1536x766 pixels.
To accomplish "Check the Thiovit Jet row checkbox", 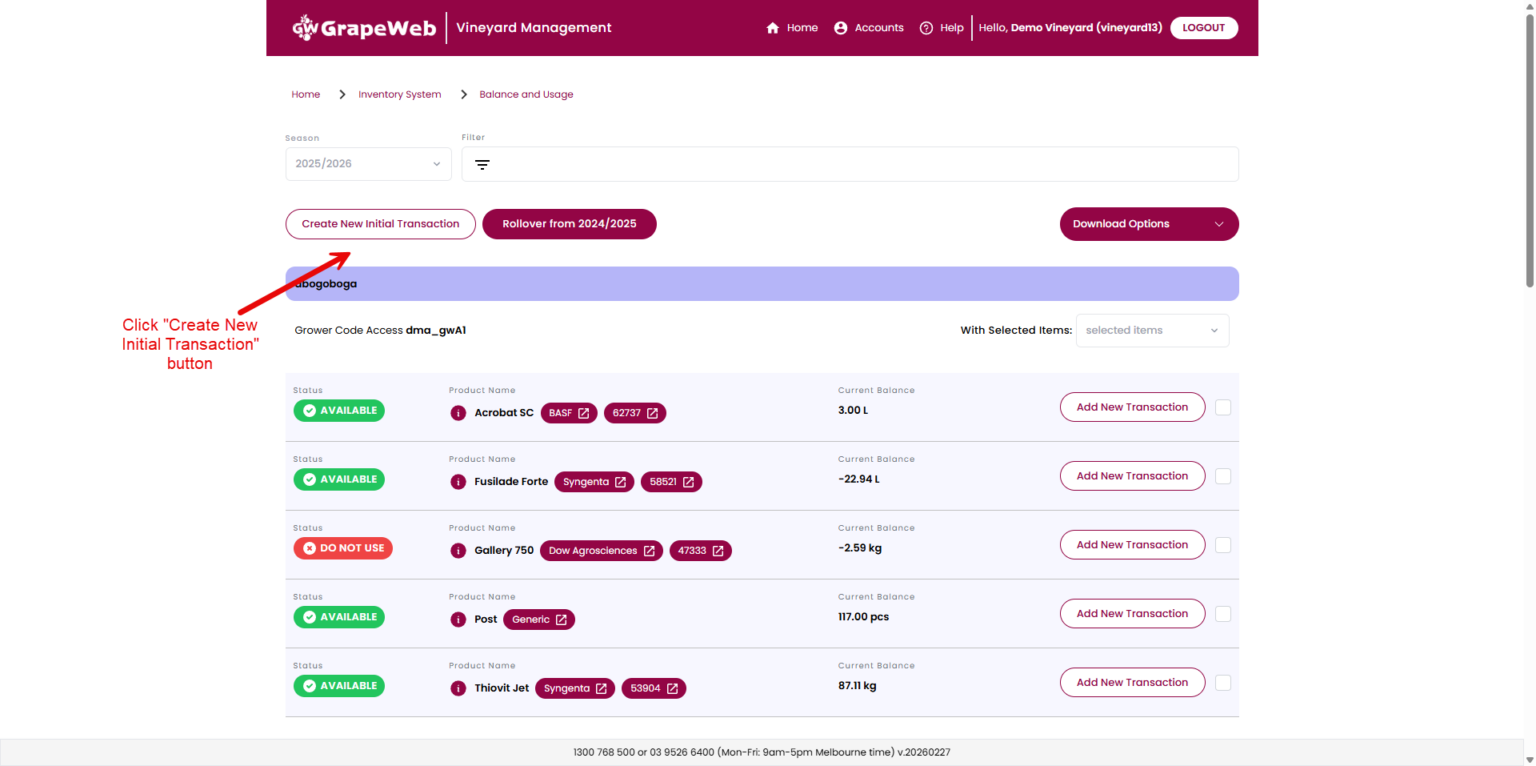I will tap(1223, 683).
